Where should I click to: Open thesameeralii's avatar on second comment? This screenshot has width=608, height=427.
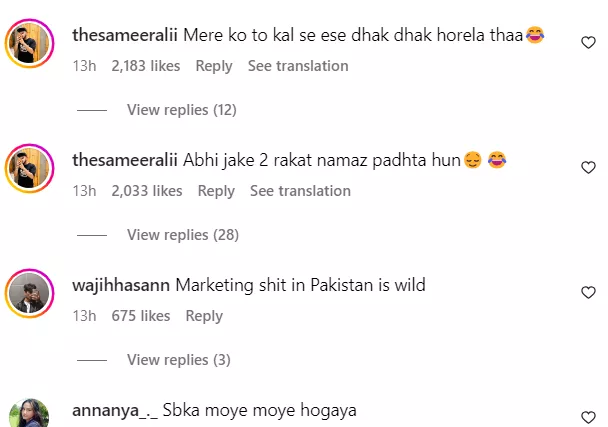(30, 170)
